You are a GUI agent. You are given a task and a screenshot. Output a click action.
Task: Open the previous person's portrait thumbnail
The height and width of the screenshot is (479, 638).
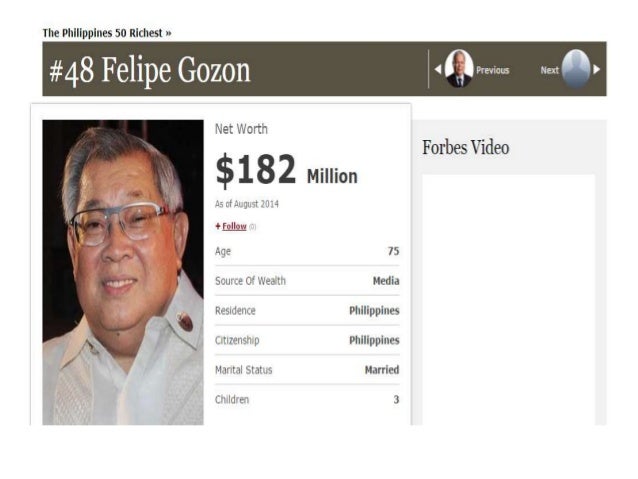coord(459,69)
